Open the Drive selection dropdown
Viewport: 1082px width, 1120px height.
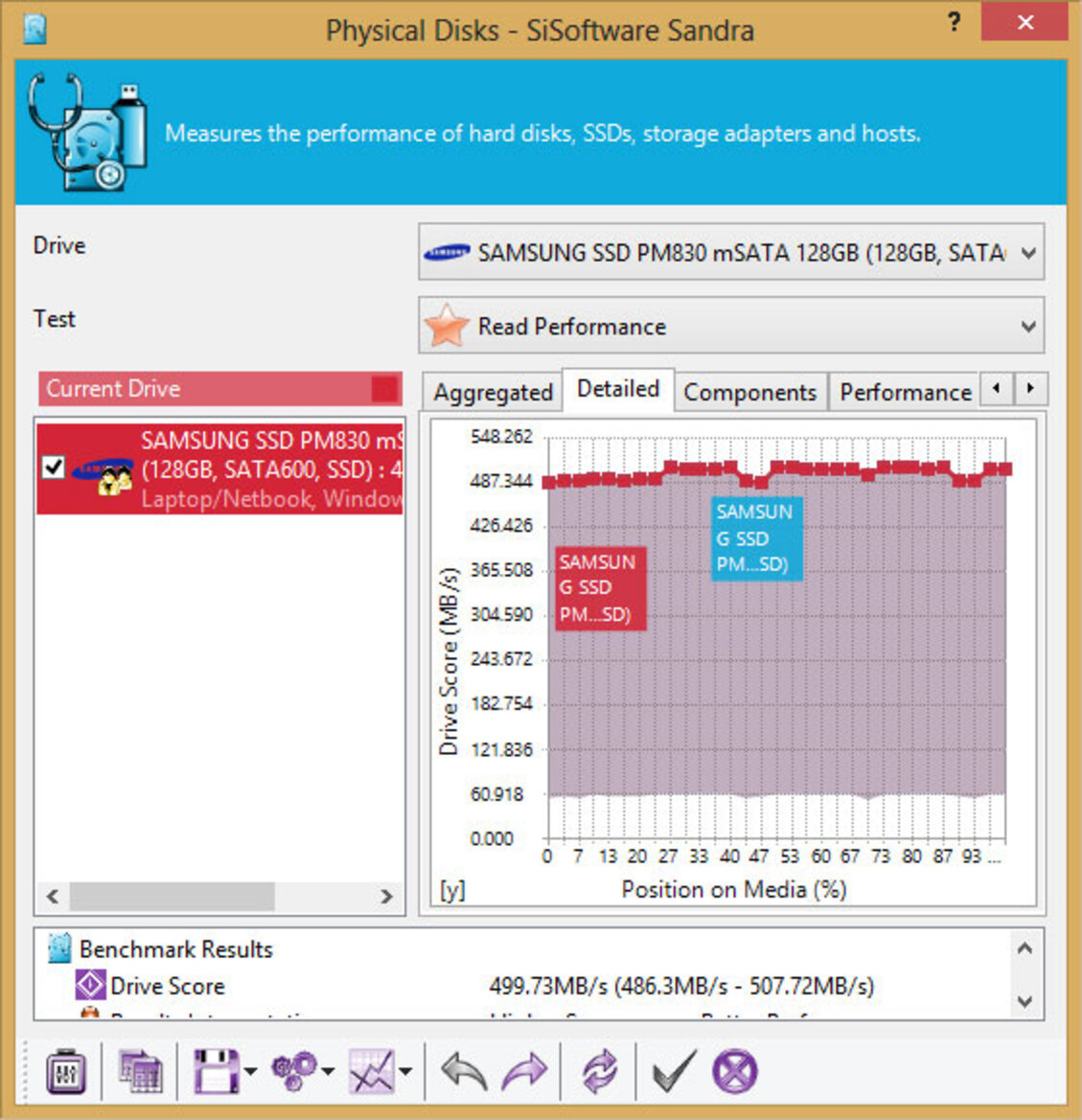click(x=731, y=251)
